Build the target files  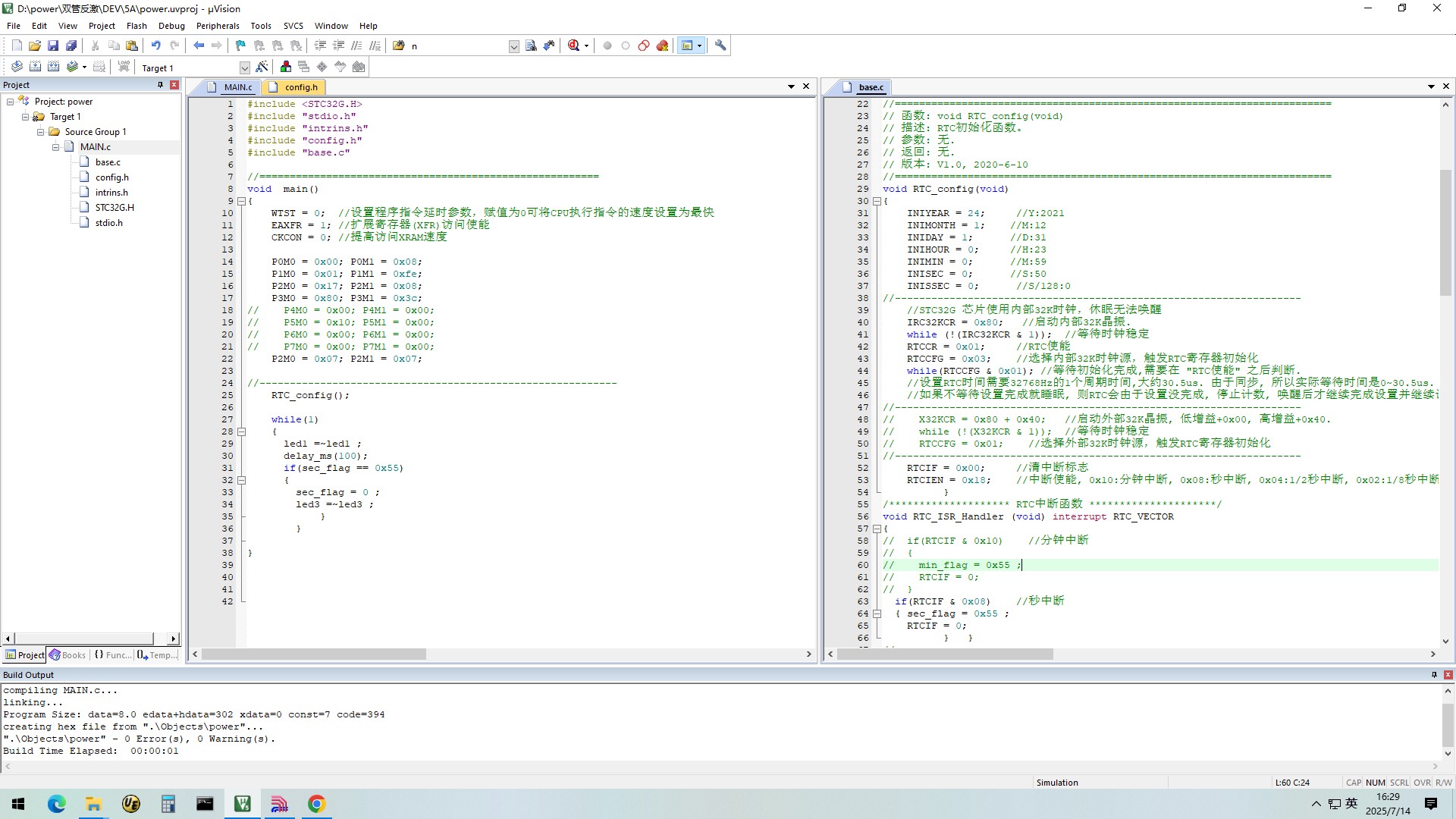(35, 67)
